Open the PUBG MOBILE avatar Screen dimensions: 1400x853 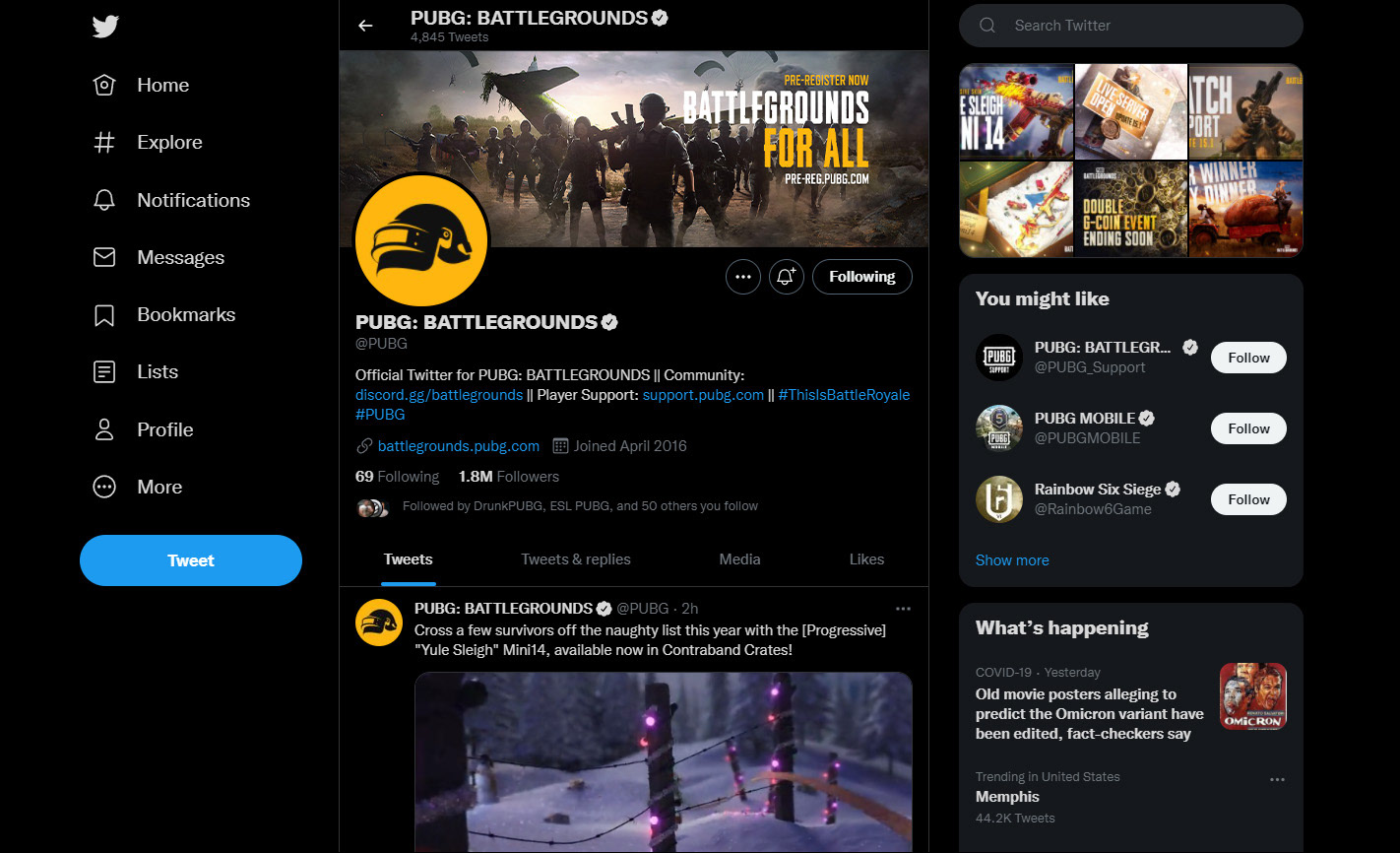click(x=999, y=428)
